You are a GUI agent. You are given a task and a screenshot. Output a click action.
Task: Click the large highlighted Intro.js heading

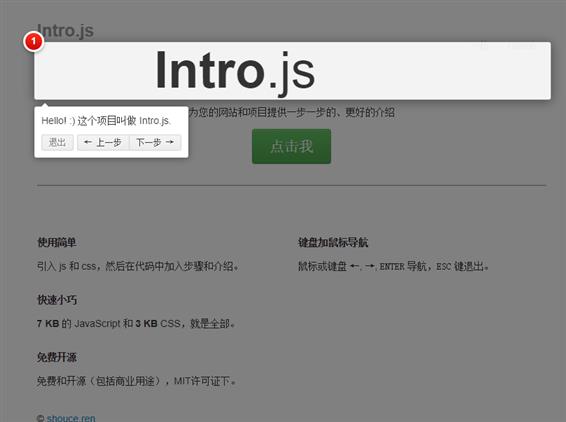pyautogui.click(x=235, y=71)
